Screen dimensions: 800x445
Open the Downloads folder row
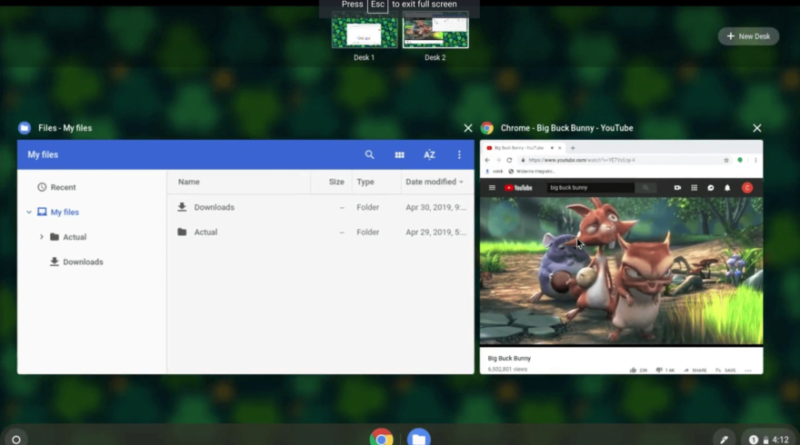click(320, 207)
